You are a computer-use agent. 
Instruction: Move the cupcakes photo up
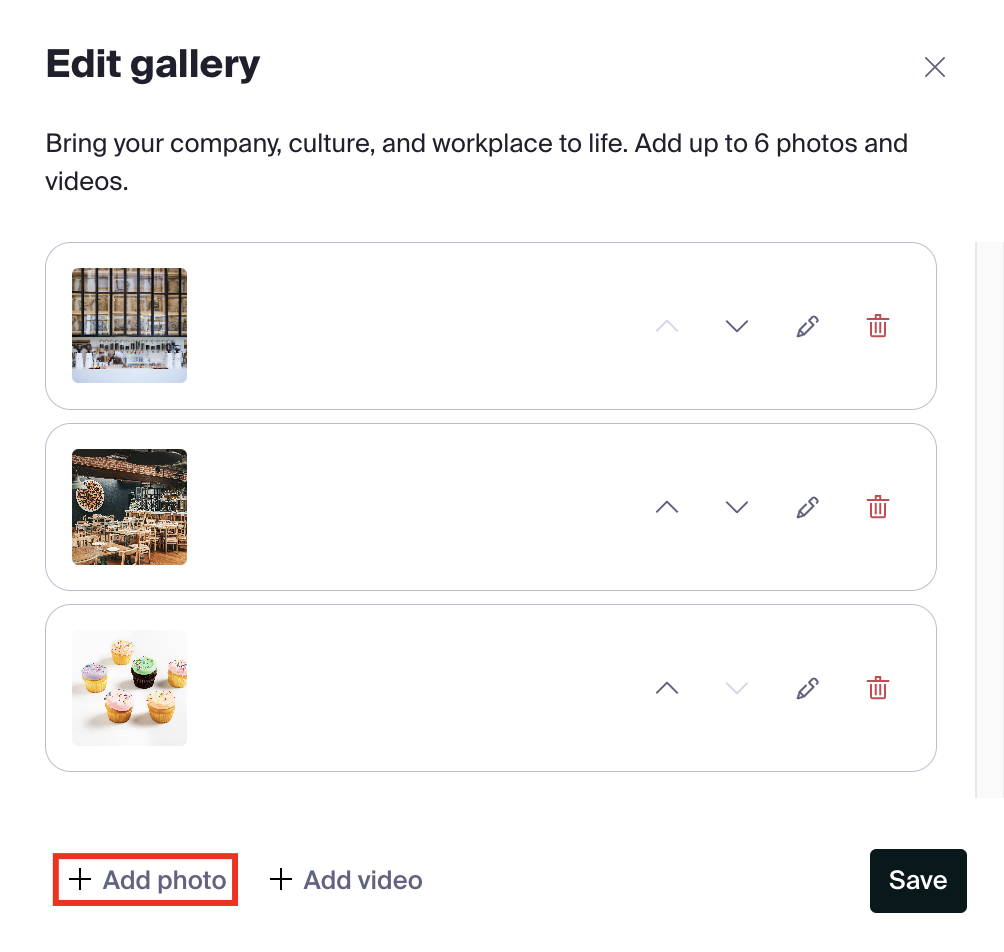(x=667, y=688)
